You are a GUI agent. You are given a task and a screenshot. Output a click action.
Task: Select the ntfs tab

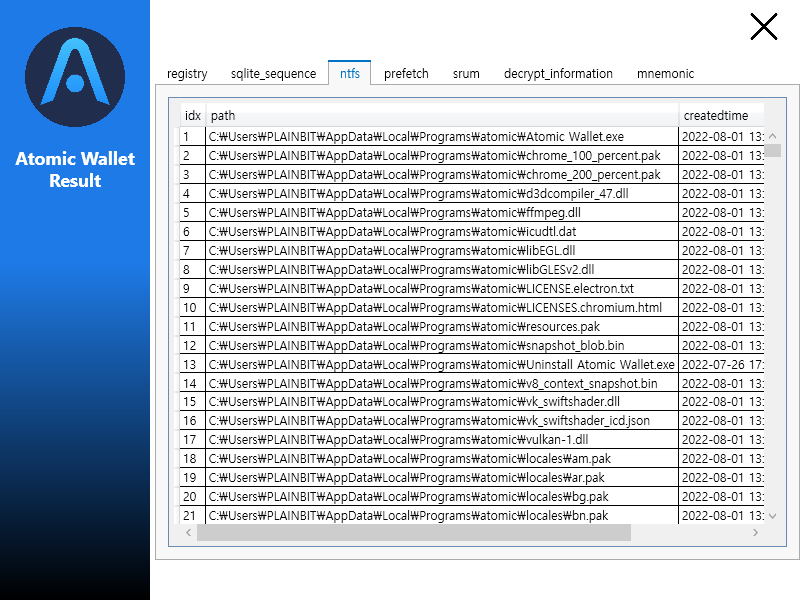tap(349, 73)
